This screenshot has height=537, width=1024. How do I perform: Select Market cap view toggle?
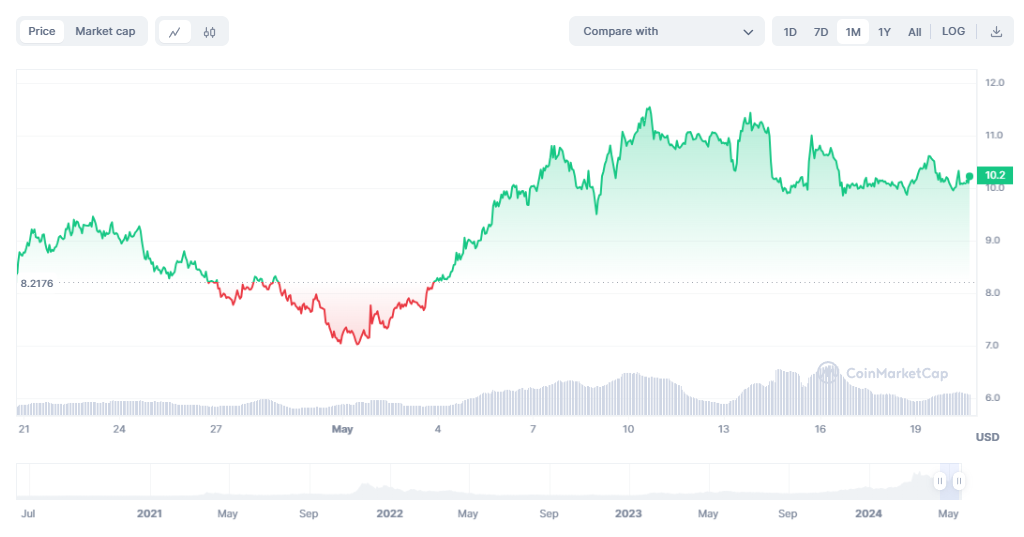click(x=105, y=32)
